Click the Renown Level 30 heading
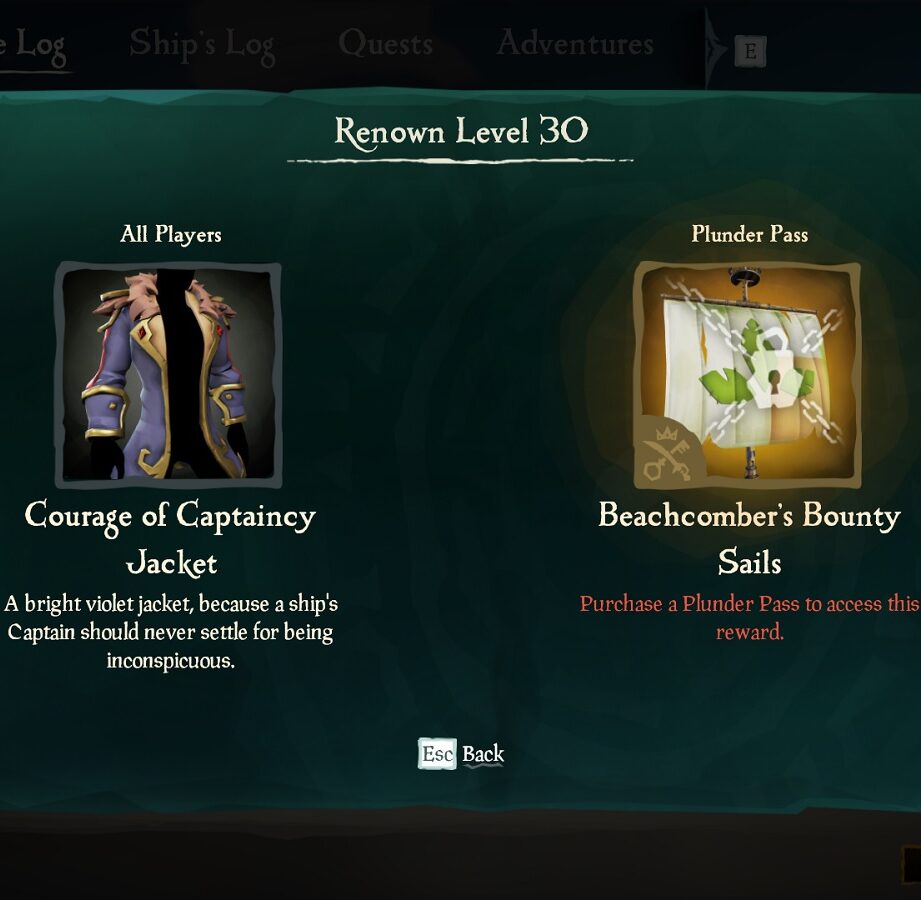Screen dimensions: 921x900 point(461,132)
